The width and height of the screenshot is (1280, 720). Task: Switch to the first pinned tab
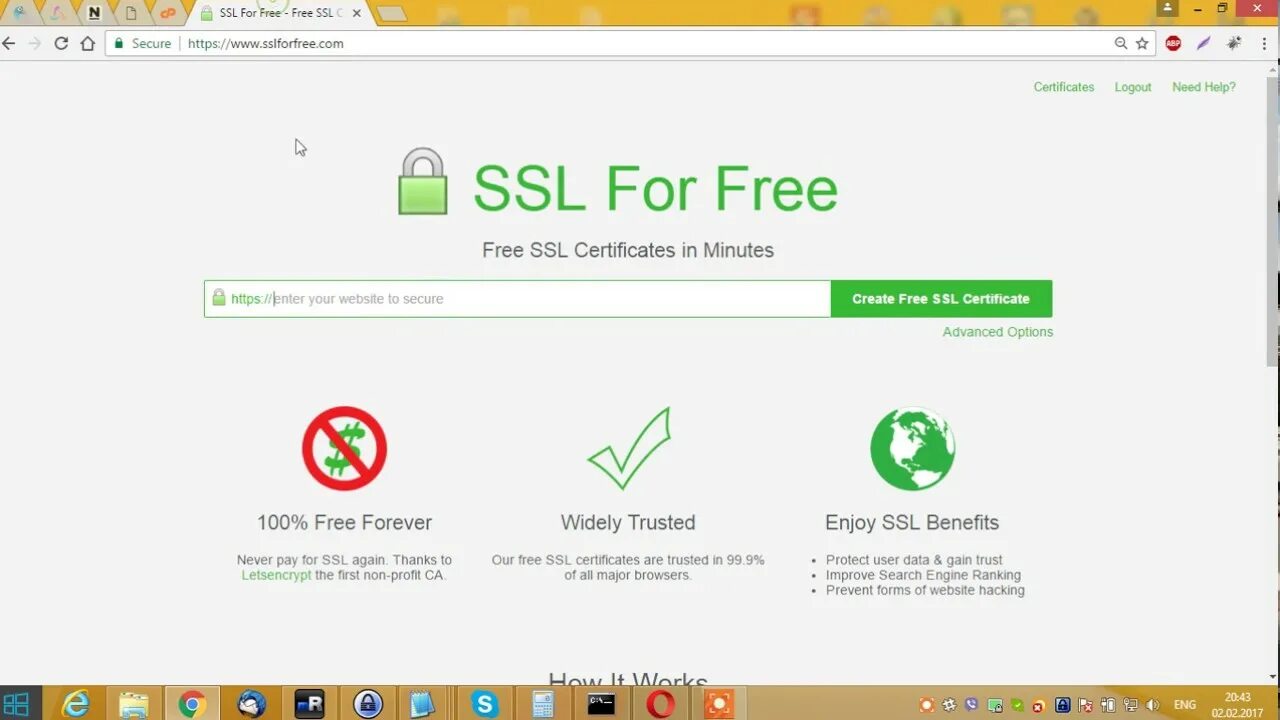click(19, 13)
